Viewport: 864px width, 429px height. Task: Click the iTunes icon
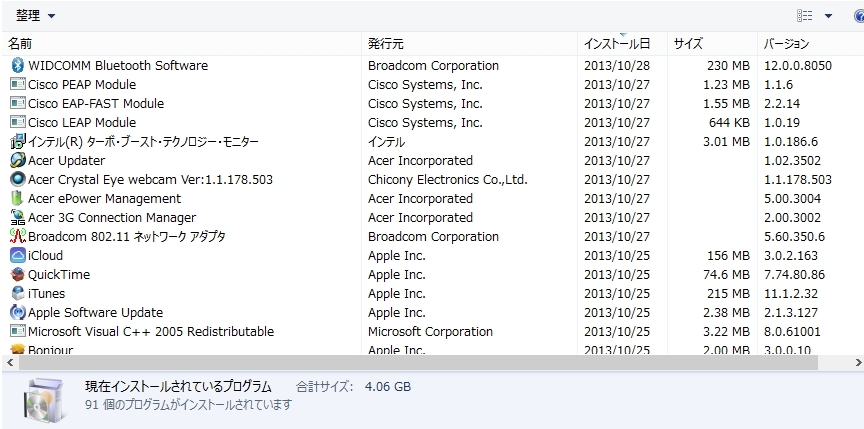[x=18, y=294]
